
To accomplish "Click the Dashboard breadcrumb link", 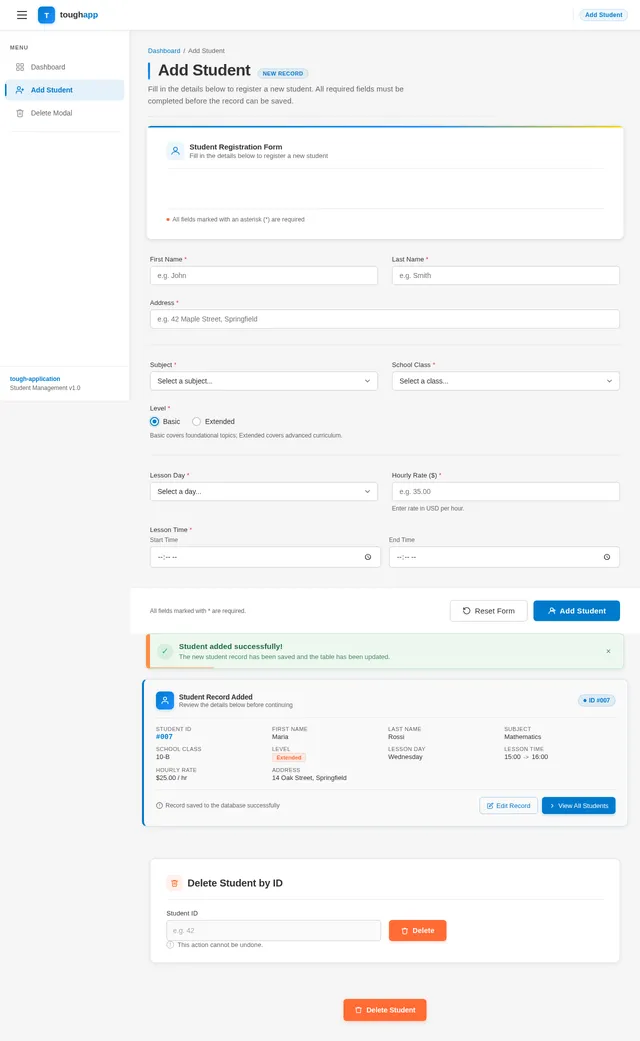I will click(164, 50).
